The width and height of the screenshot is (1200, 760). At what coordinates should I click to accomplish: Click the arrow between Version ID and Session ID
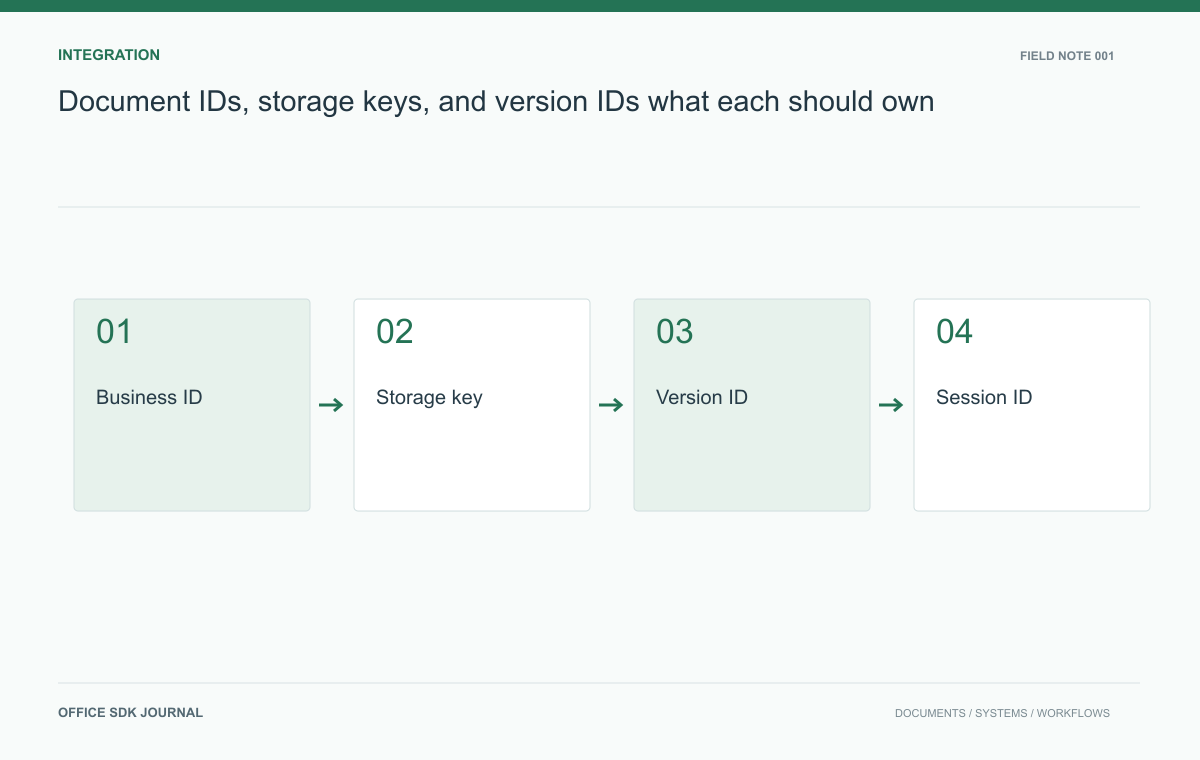coord(891,405)
